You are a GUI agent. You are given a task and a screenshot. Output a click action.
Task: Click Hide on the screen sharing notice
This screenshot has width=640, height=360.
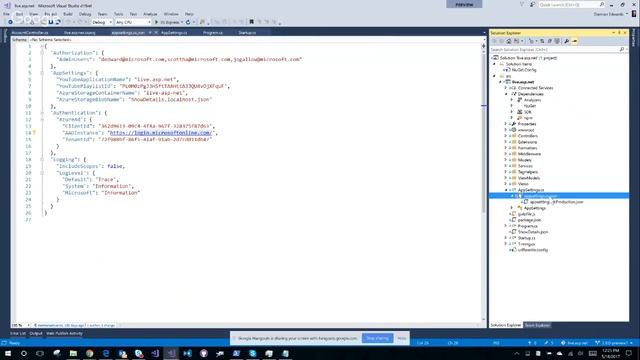click(402, 338)
